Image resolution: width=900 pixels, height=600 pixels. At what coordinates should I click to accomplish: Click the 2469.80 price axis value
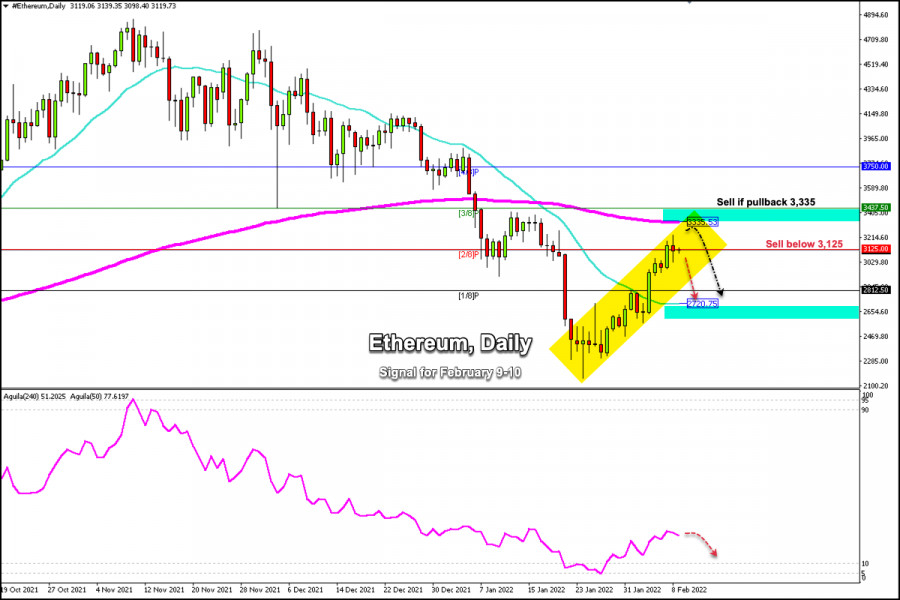[x=875, y=336]
